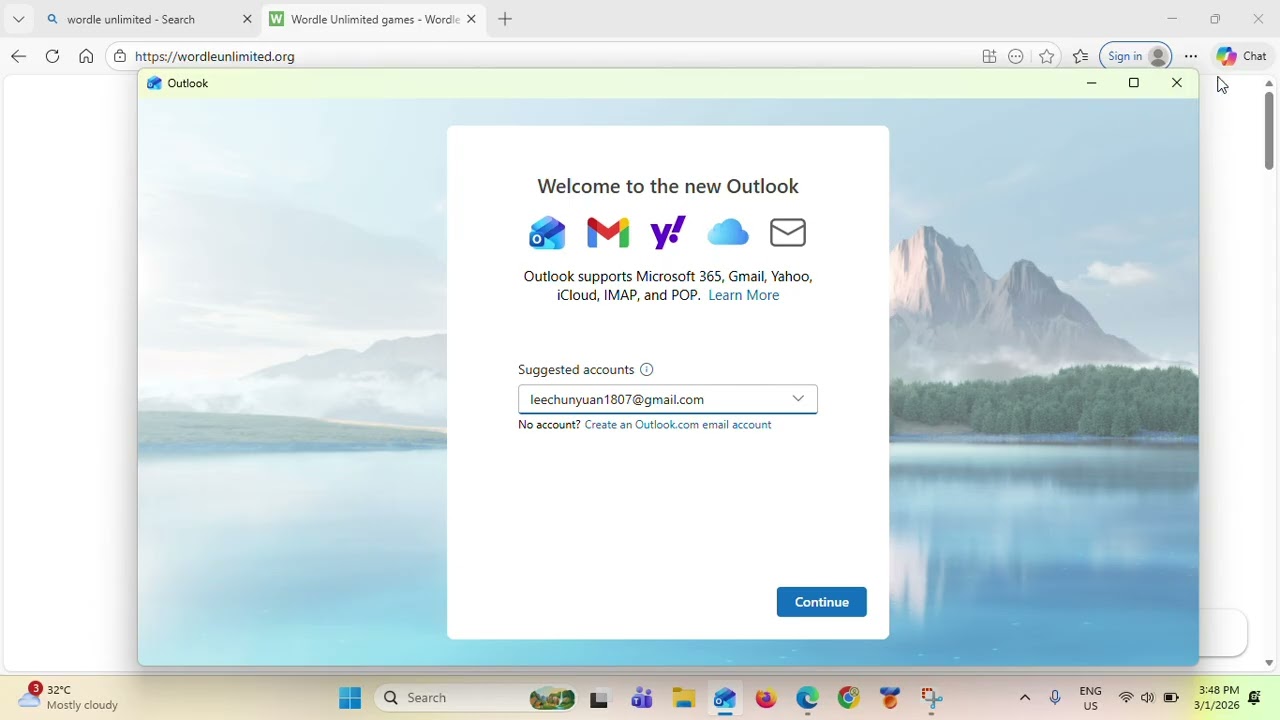Click the scrollbar down arrow in Edge
Screen dimensions: 1280x720
coord(1269,662)
